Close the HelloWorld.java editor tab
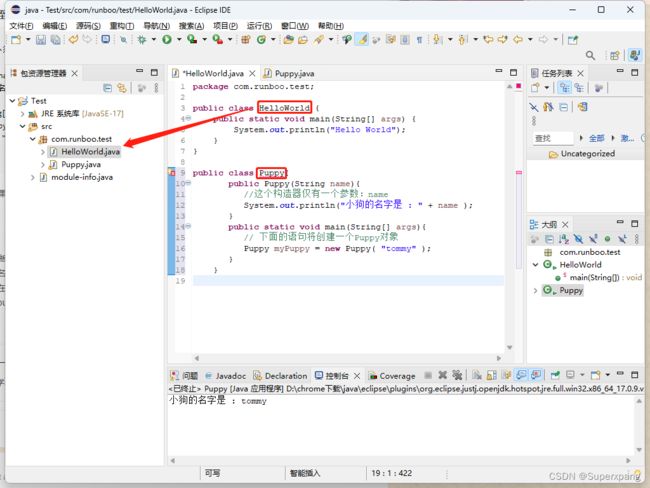 click(x=252, y=73)
